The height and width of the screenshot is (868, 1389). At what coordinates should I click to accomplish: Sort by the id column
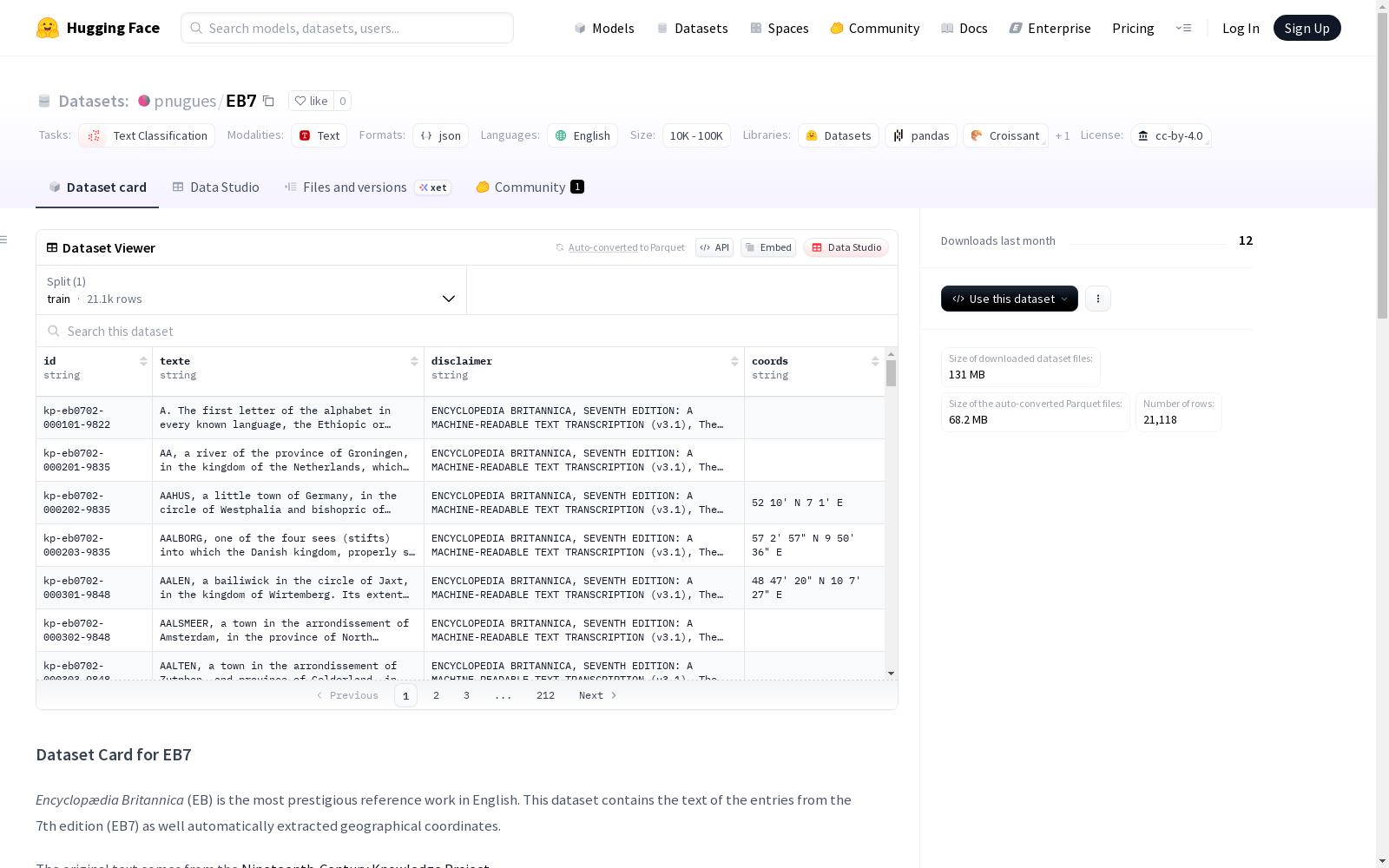click(143, 361)
